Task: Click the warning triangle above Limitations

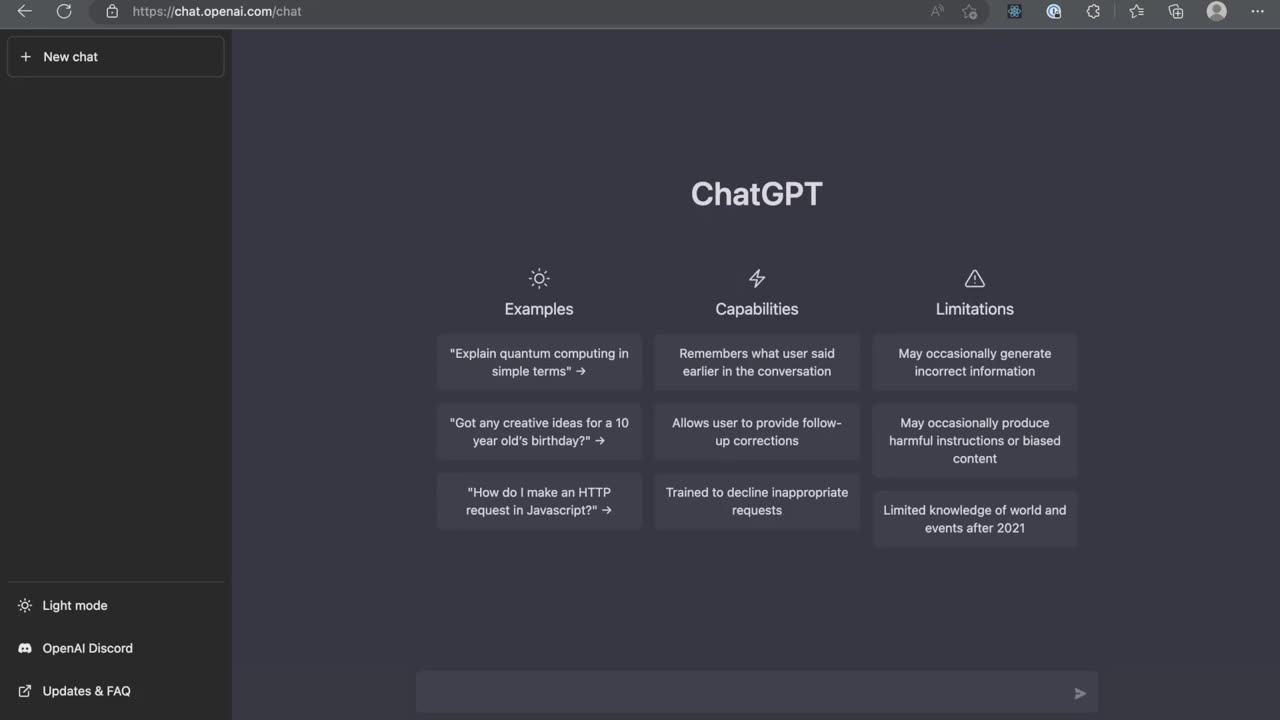Action: click(x=975, y=279)
